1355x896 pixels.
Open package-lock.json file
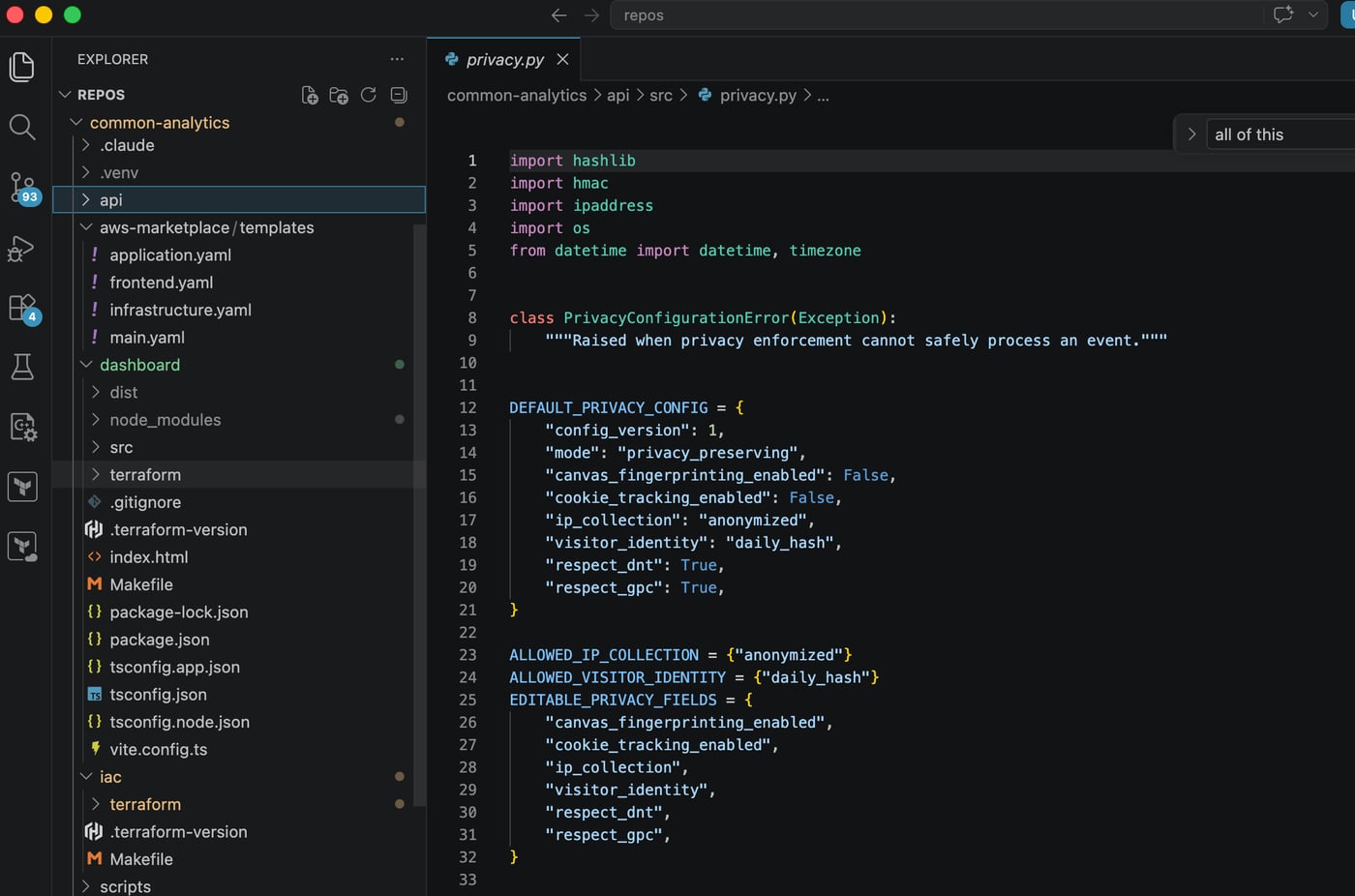point(178,612)
